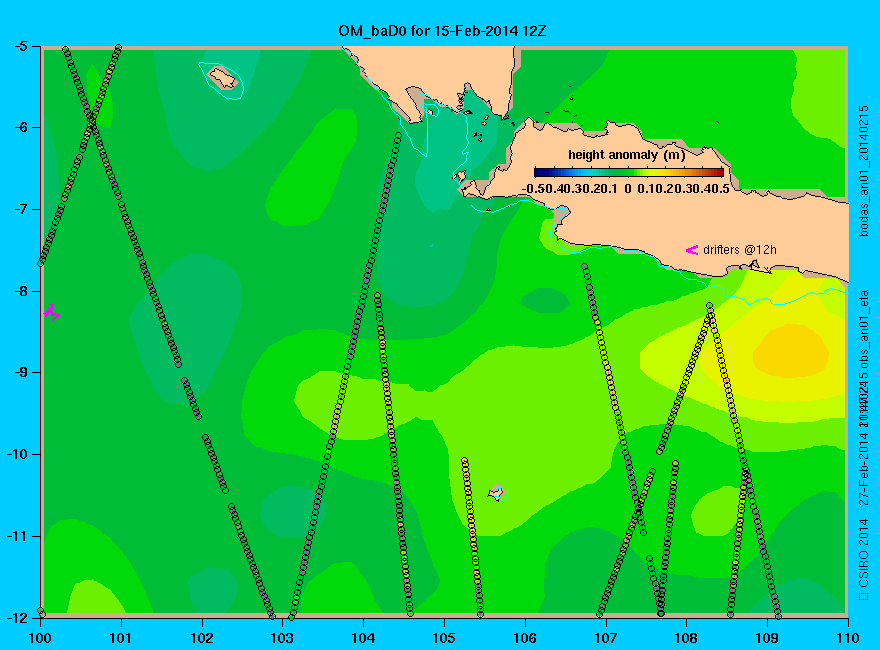Viewport: 880px width, 650px height.
Task: Click the '-5' latitude axis label
Action: tap(20, 46)
